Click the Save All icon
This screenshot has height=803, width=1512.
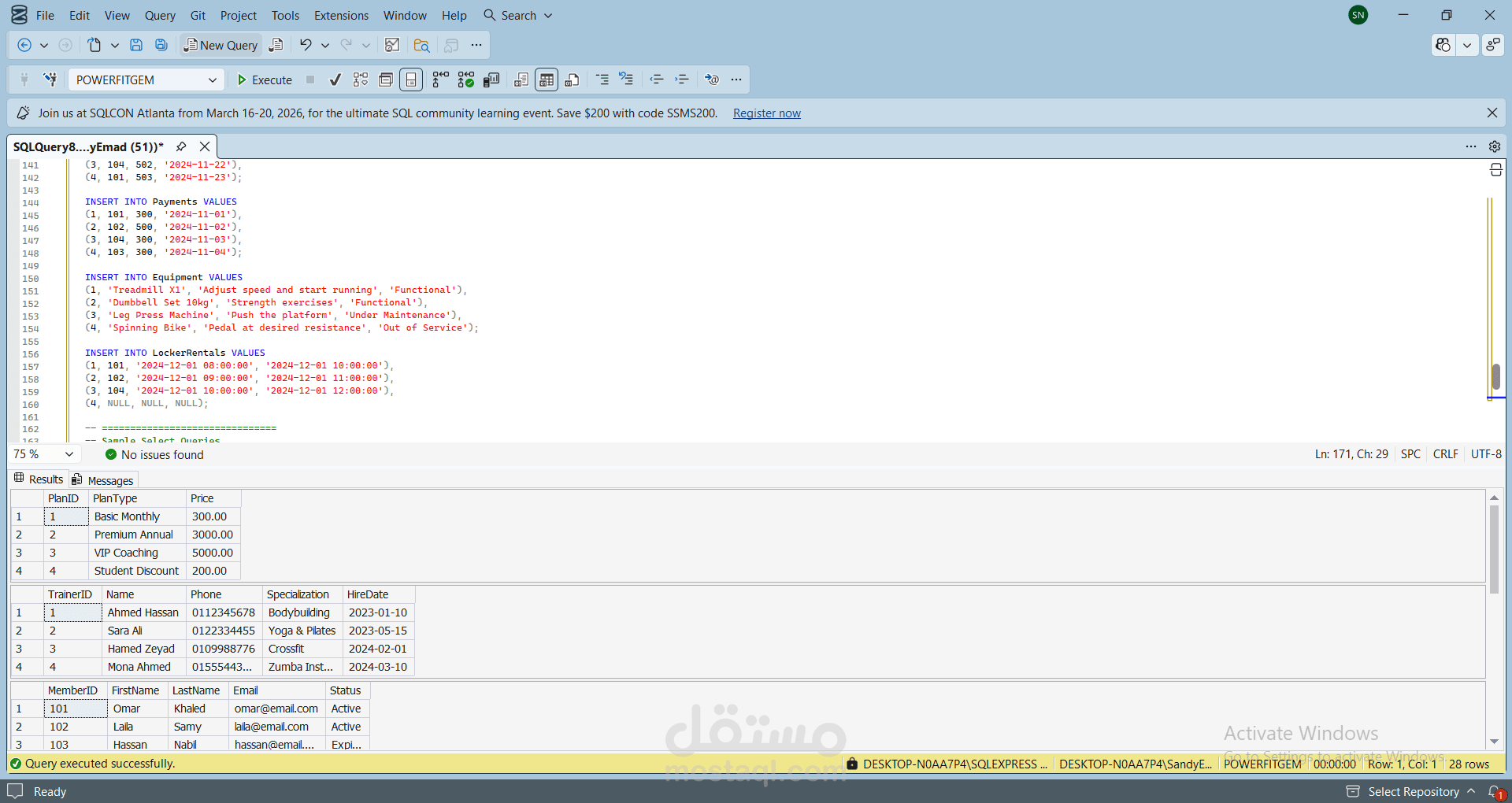[161, 45]
